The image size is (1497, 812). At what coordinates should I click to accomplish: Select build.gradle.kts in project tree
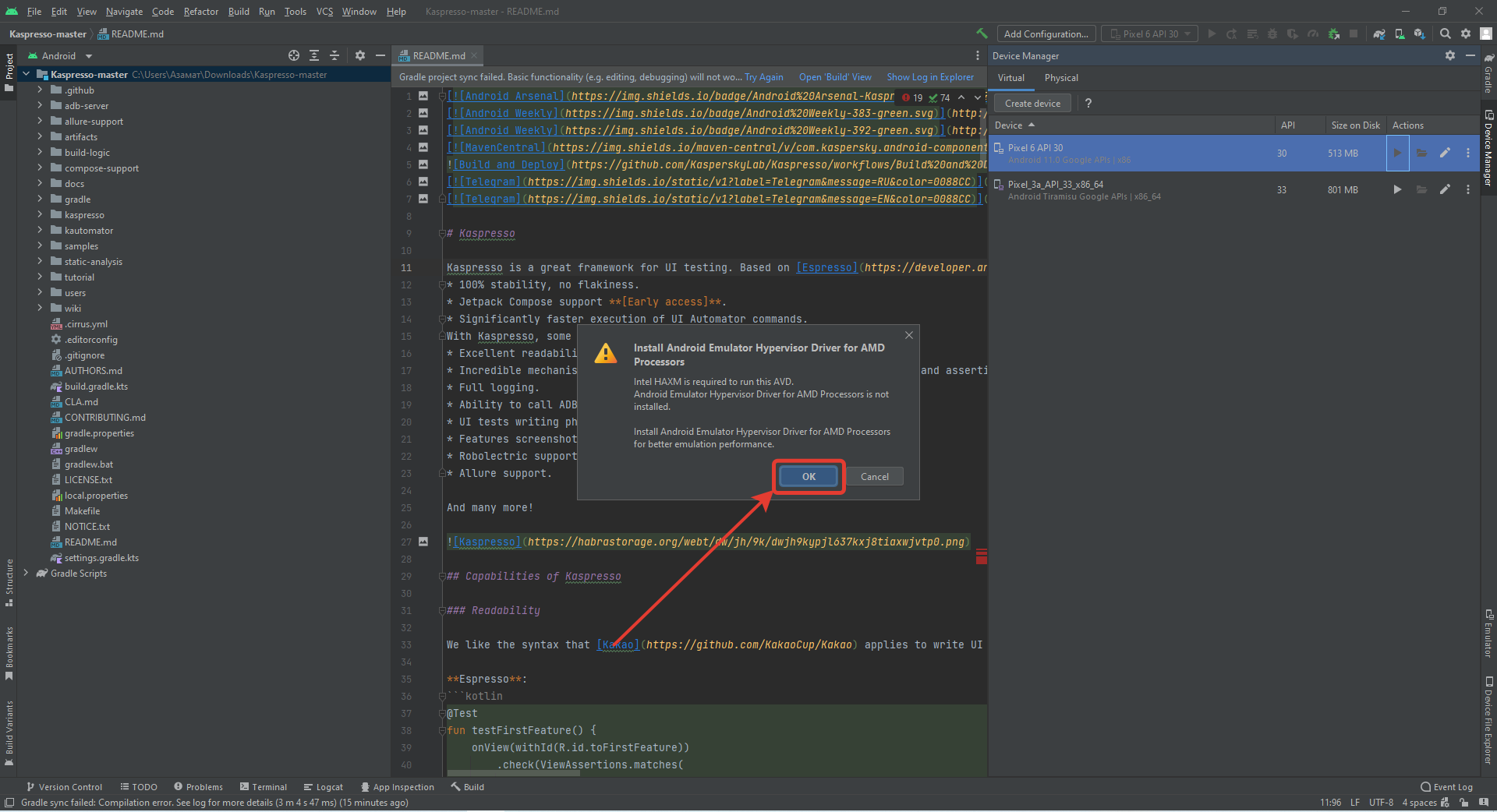96,387
